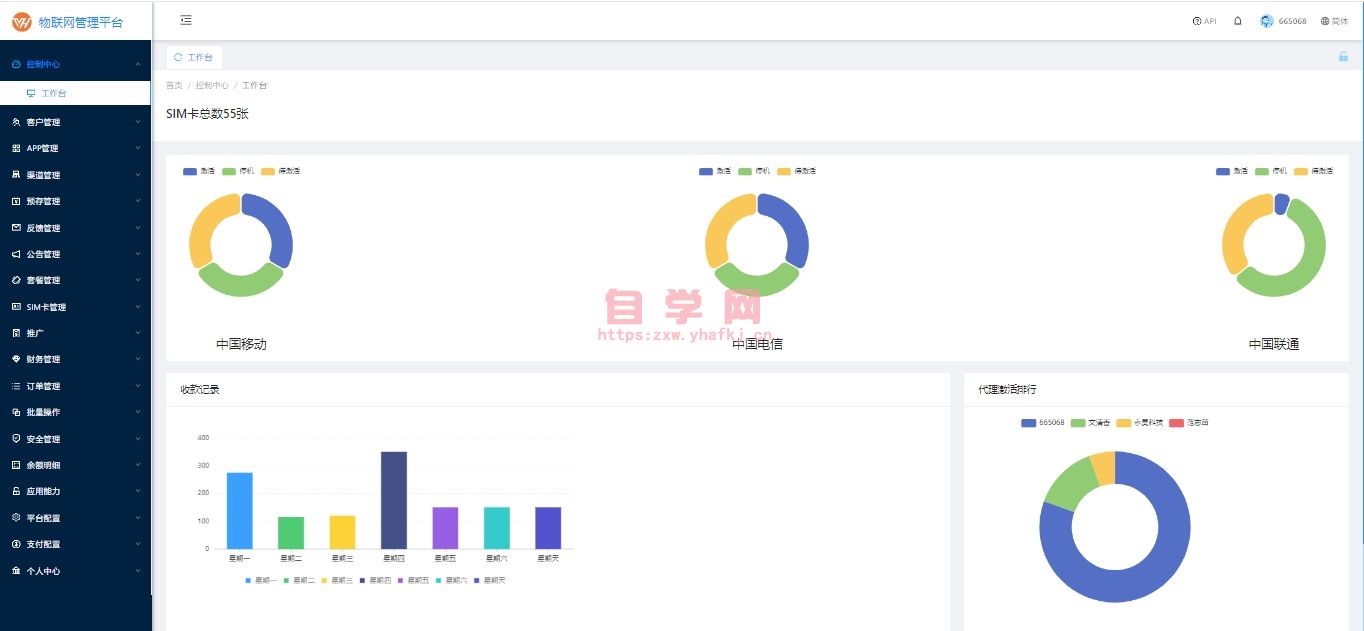Toggle 待激活 legend in 中国电信 chart
Screen dimensions: 1364x631
[796, 171]
